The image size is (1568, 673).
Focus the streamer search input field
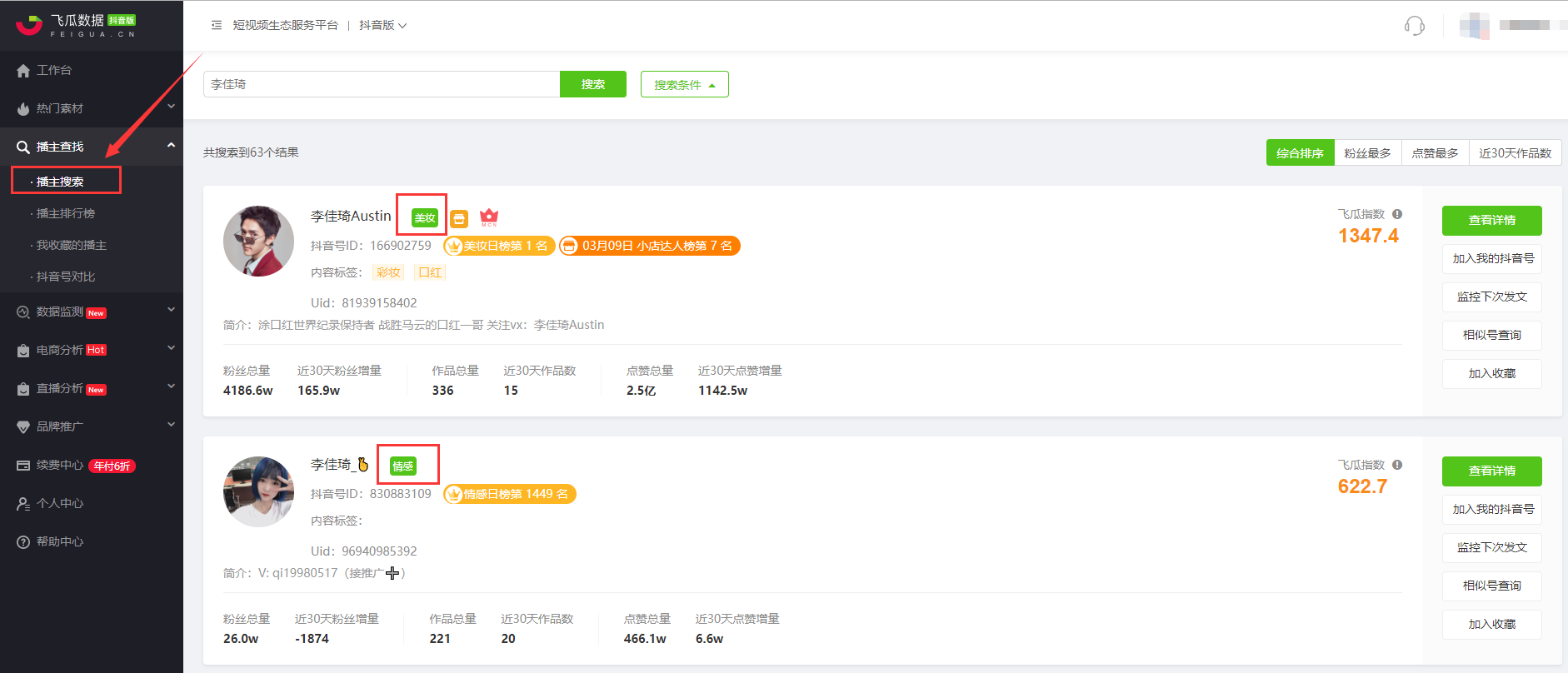click(x=382, y=84)
